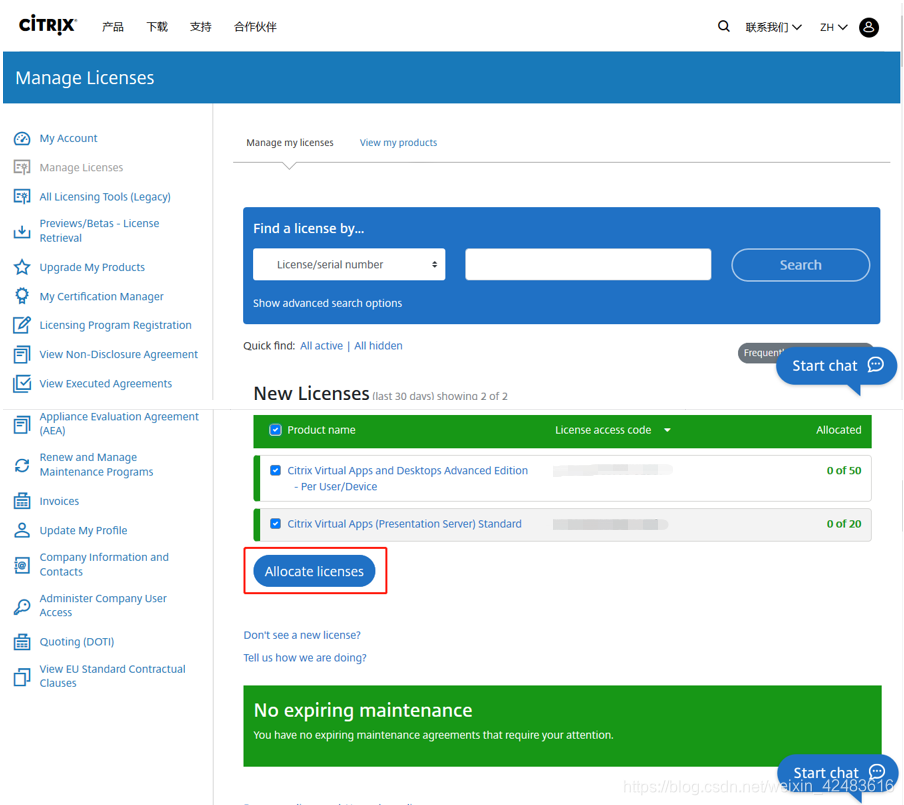Click the Allocate licenses button
Screen dimensions: 904x805
click(x=314, y=571)
